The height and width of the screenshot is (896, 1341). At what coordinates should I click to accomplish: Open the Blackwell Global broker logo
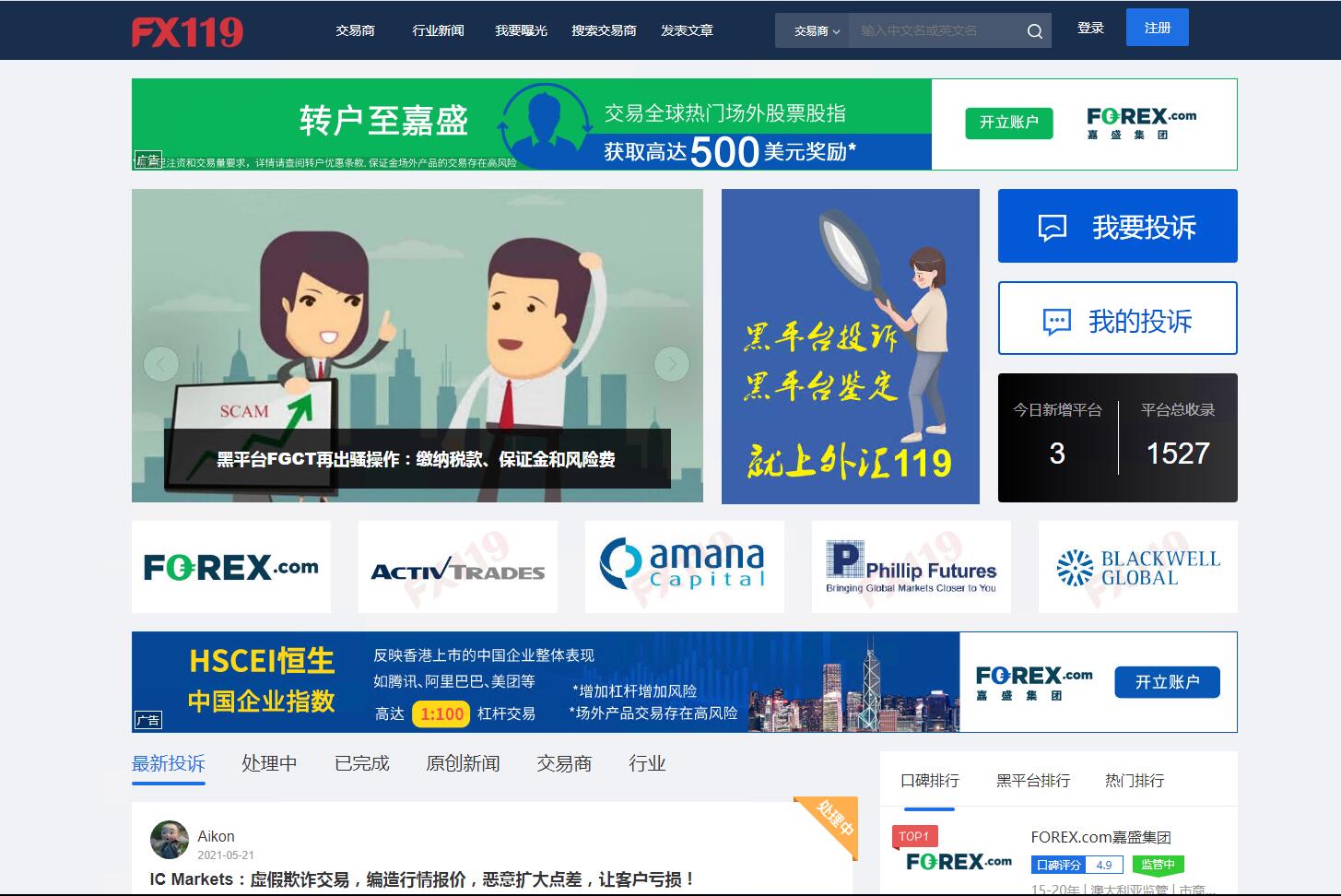point(1137,567)
